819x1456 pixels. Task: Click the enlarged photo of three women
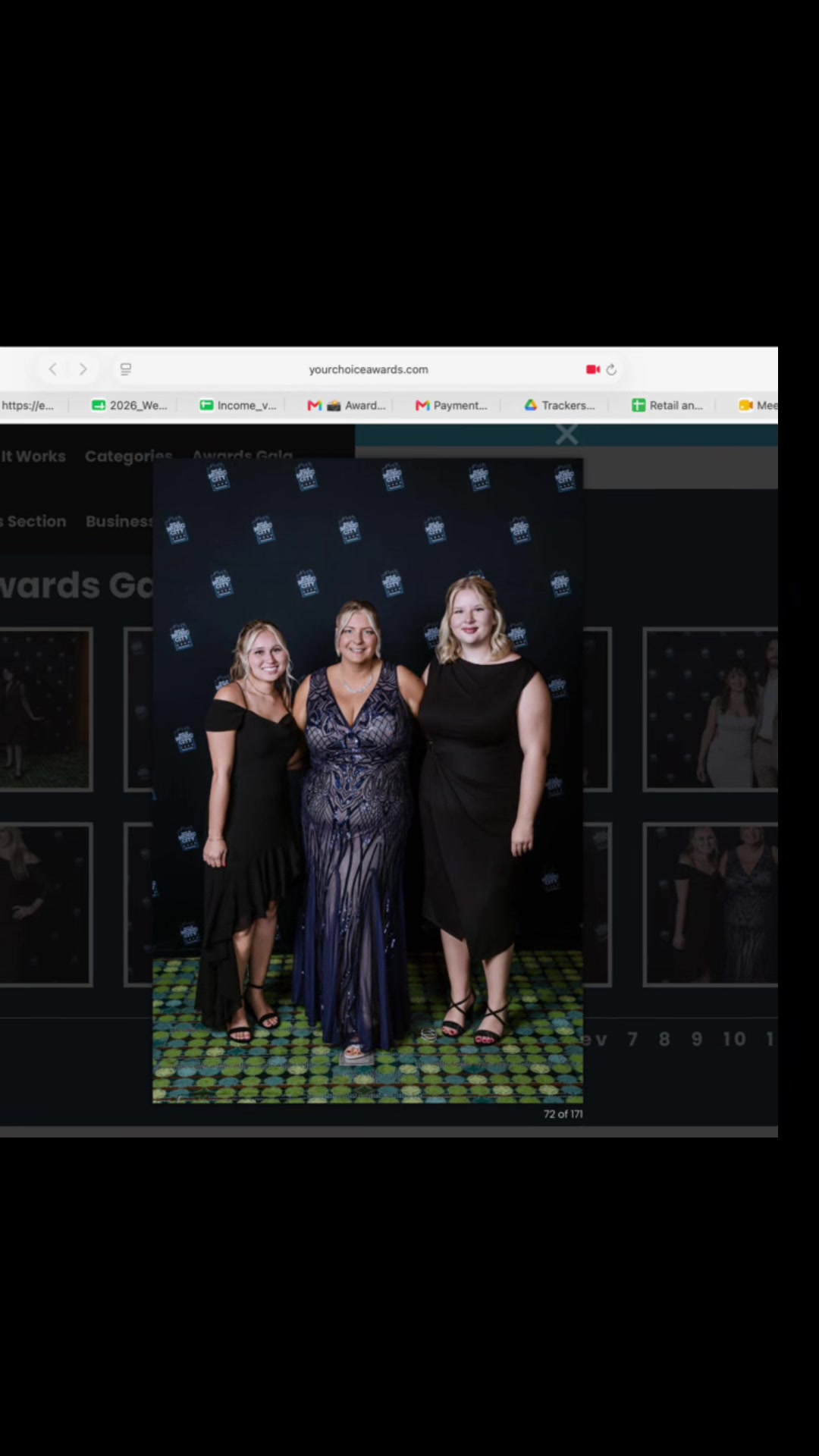click(x=368, y=780)
